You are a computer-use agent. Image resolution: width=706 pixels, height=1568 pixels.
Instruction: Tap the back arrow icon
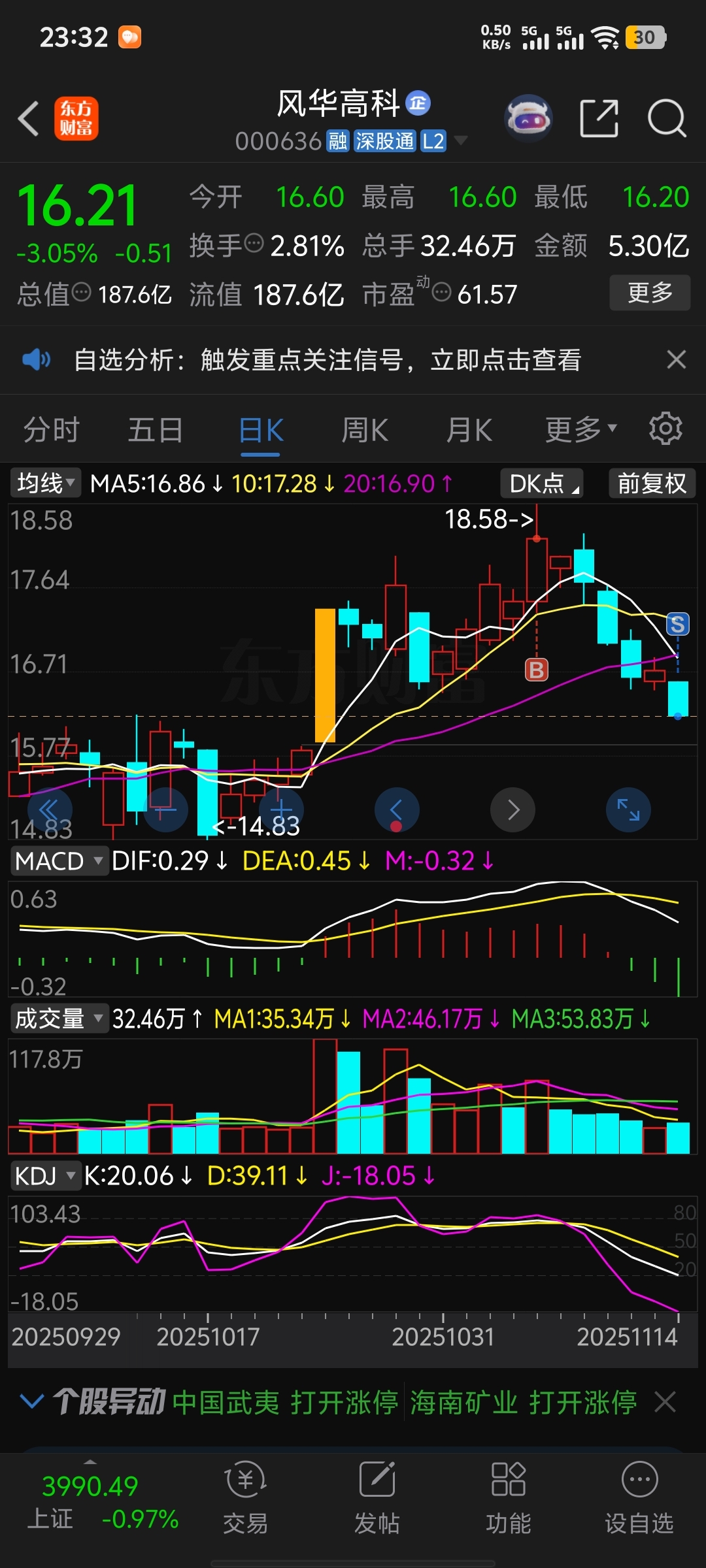point(29,118)
